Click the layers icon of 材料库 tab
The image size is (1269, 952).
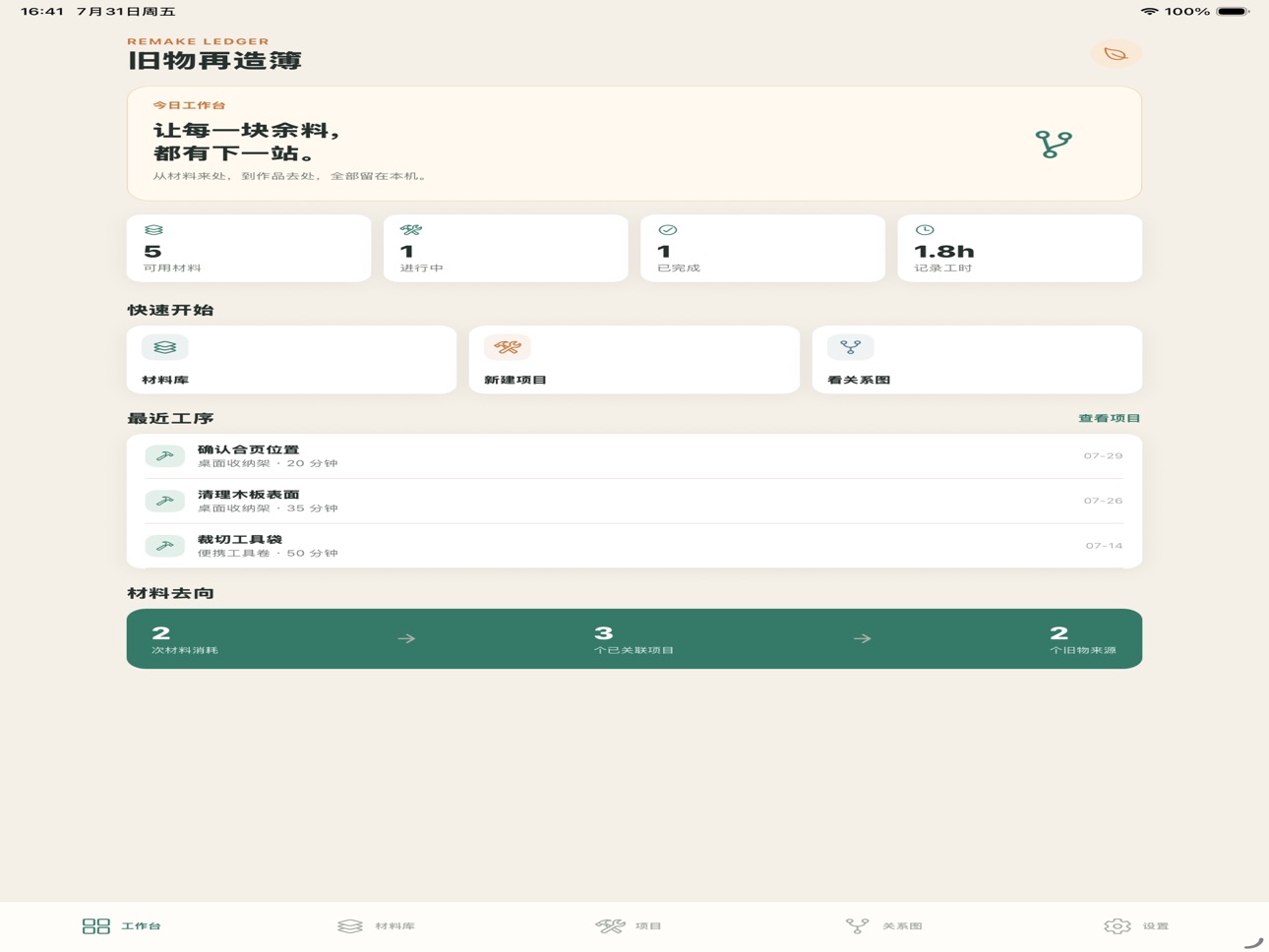pyautogui.click(x=350, y=926)
